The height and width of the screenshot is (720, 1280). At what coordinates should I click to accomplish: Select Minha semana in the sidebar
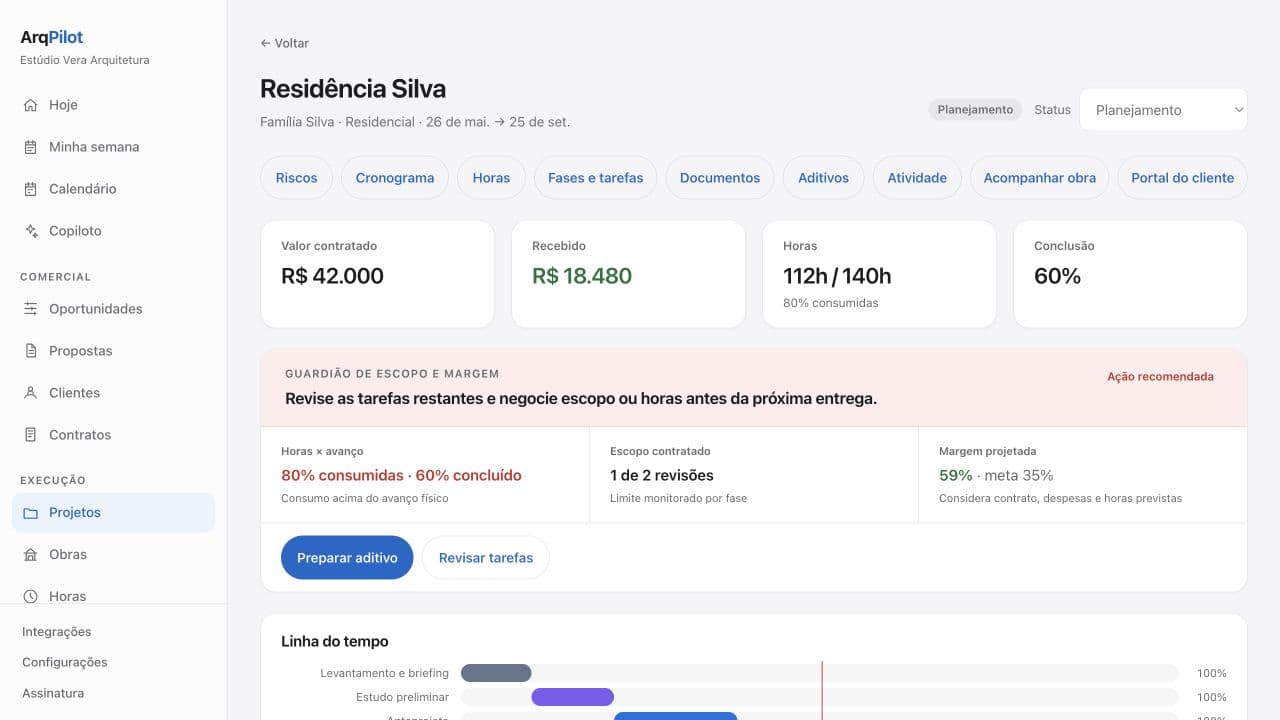(x=113, y=147)
